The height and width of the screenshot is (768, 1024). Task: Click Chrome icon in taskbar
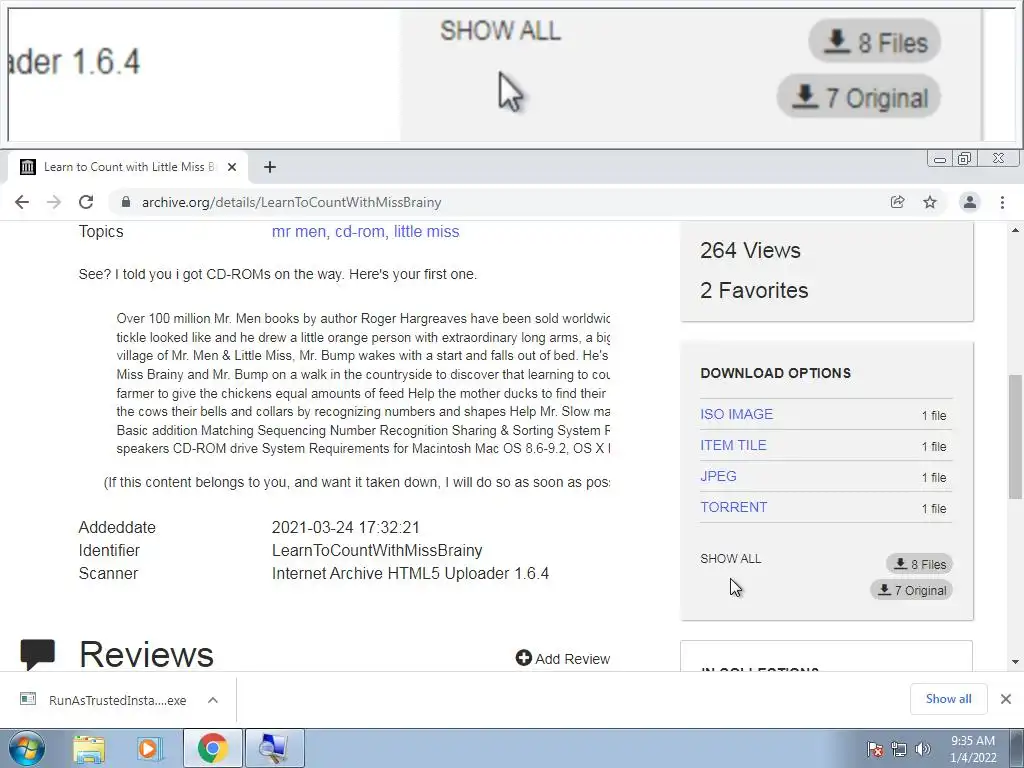(x=212, y=749)
